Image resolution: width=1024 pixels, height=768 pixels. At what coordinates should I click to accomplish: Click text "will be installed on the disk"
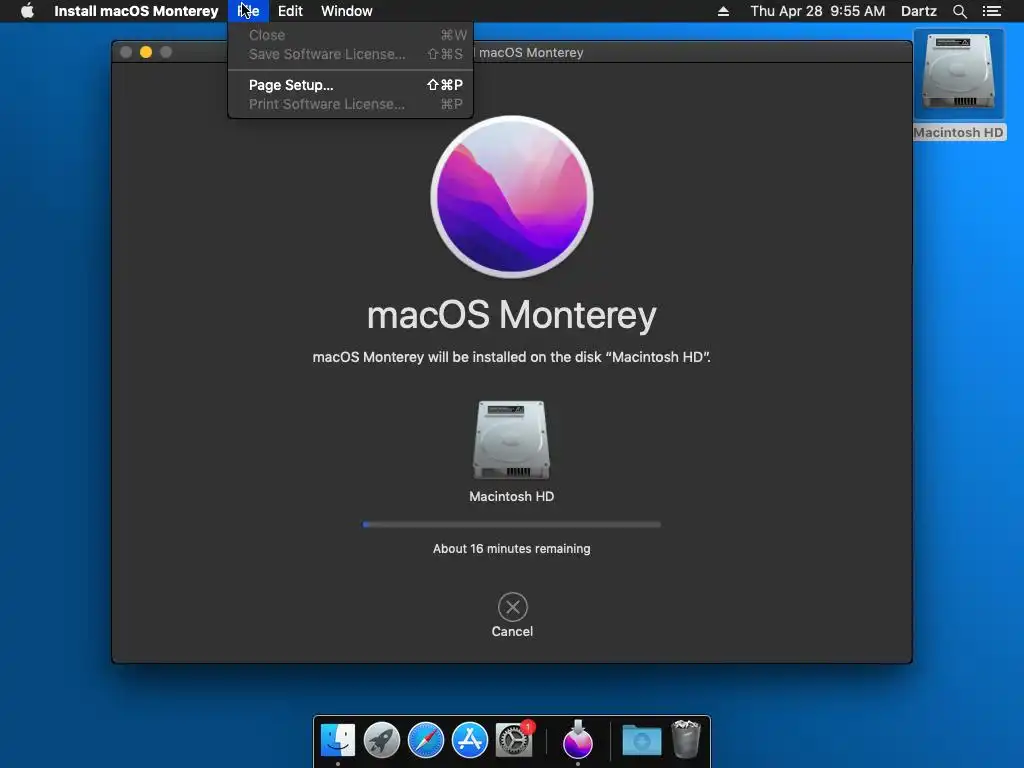point(515,357)
